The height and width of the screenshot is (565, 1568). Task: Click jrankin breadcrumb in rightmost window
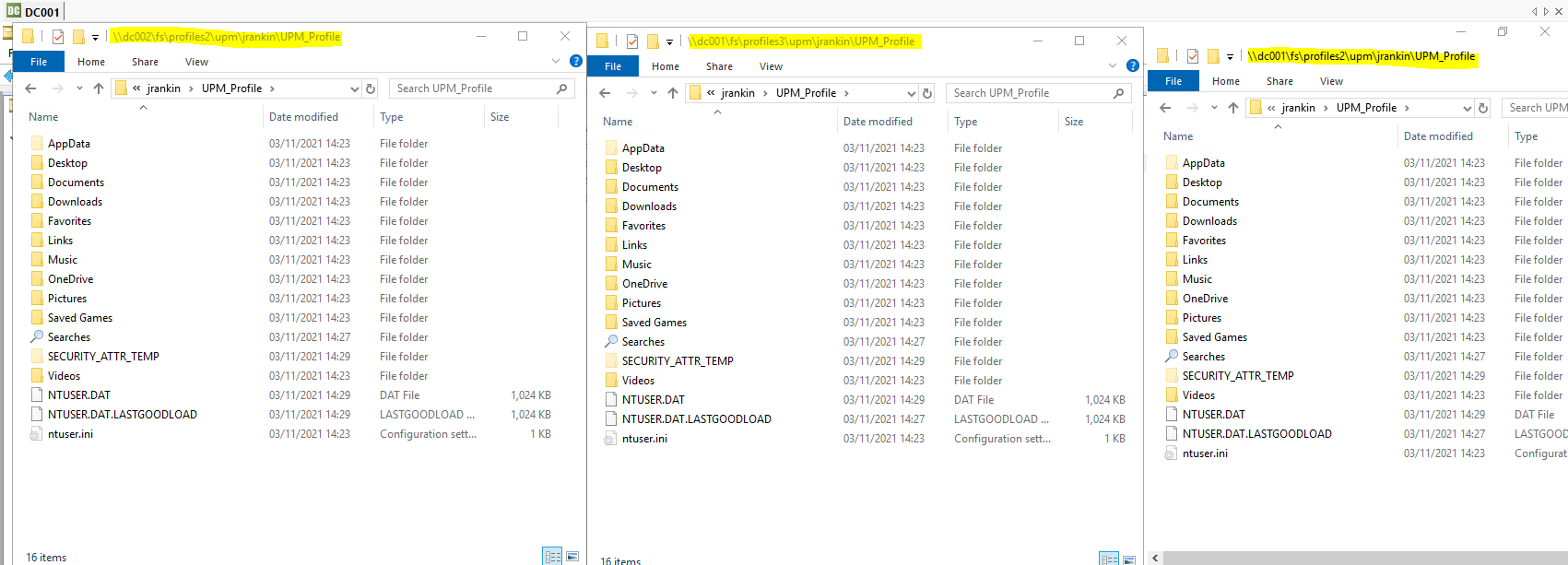pyautogui.click(x=1298, y=108)
